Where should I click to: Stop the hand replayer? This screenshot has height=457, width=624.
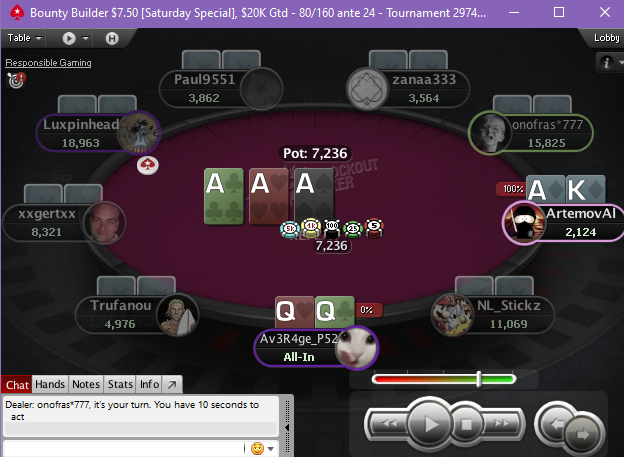466,424
